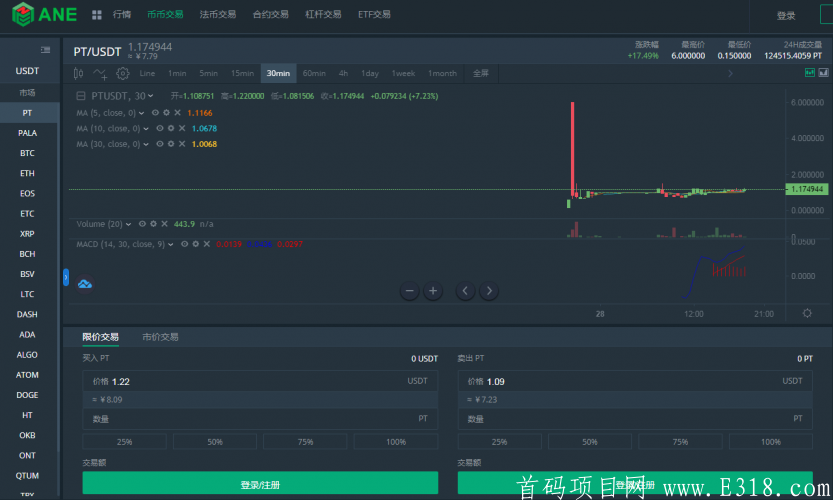Switch to 市价交易 tab
The image size is (833, 500).
coord(160,337)
